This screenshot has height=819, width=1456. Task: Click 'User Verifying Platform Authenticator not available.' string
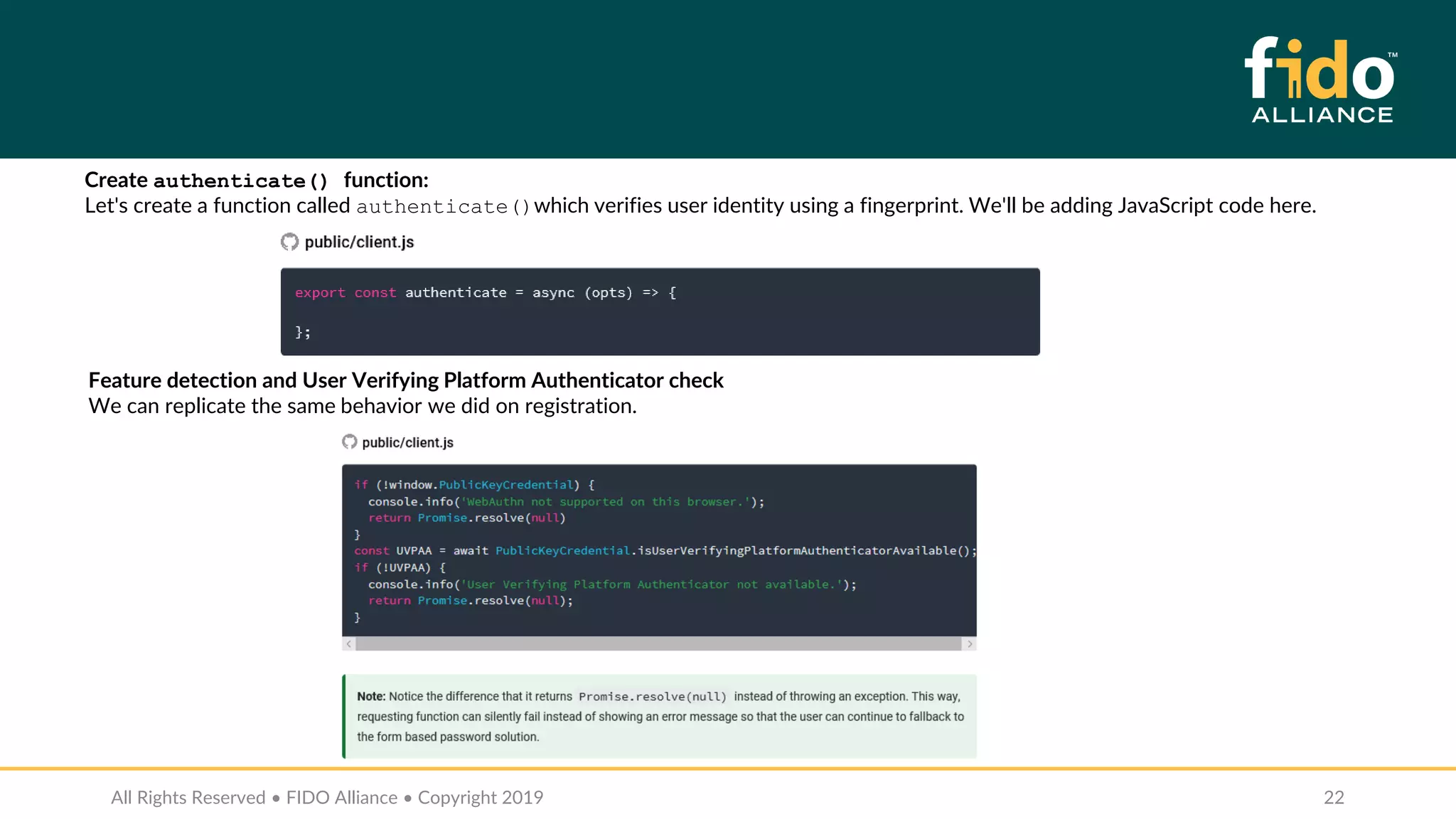(x=652, y=584)
